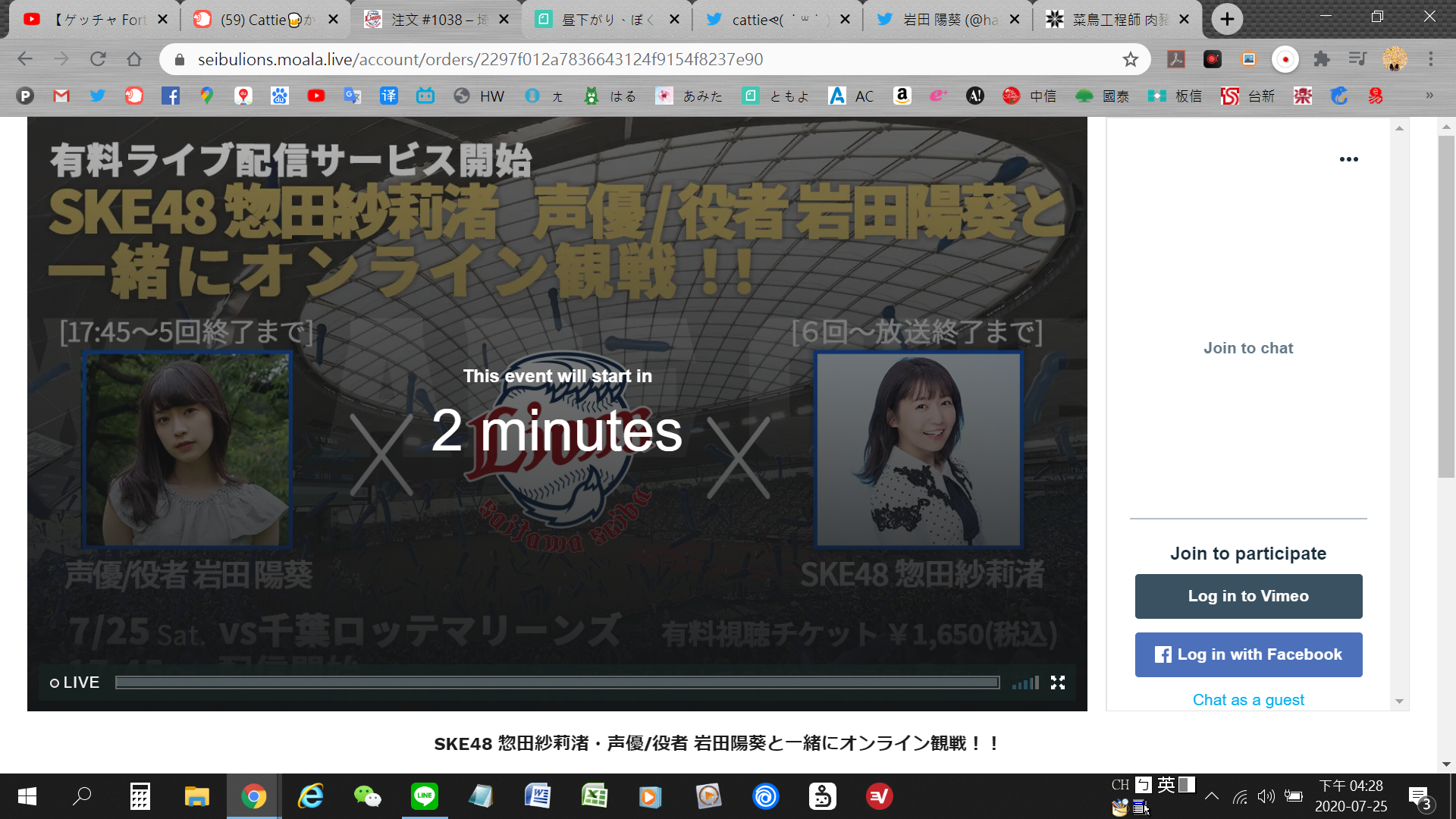
Task: Open Chrome's three-dot menu
Action: click(1431, 59)
